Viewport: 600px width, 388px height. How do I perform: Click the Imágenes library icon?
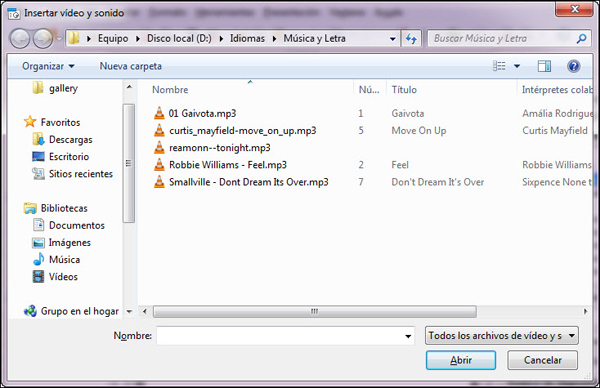pos(38,243)
